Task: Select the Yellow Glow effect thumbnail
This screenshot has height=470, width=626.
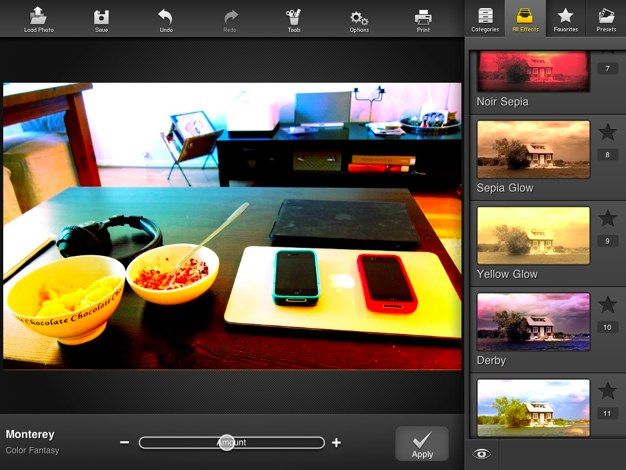Action: point(533,236)
